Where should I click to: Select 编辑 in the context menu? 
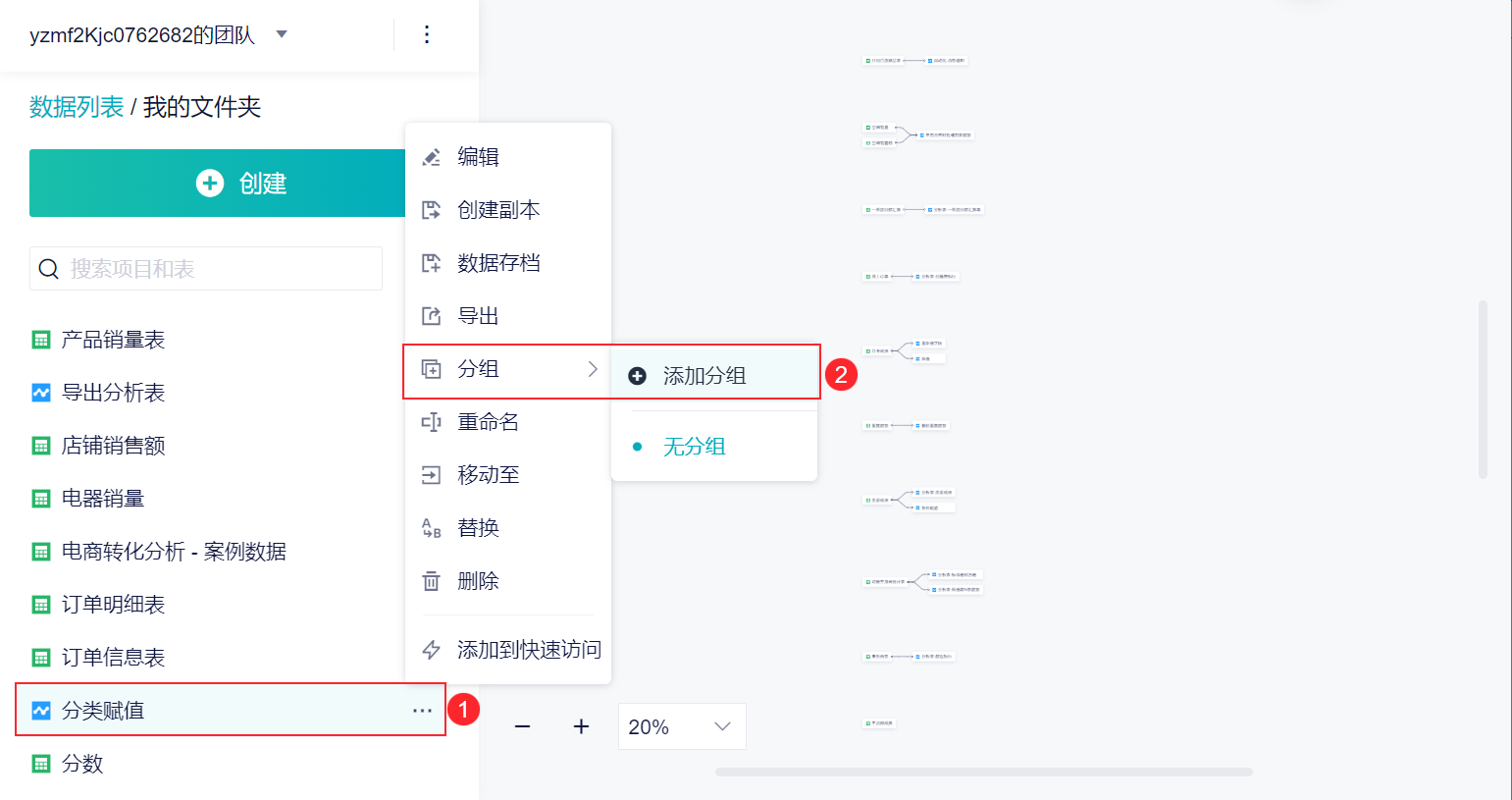pos(478,157)
